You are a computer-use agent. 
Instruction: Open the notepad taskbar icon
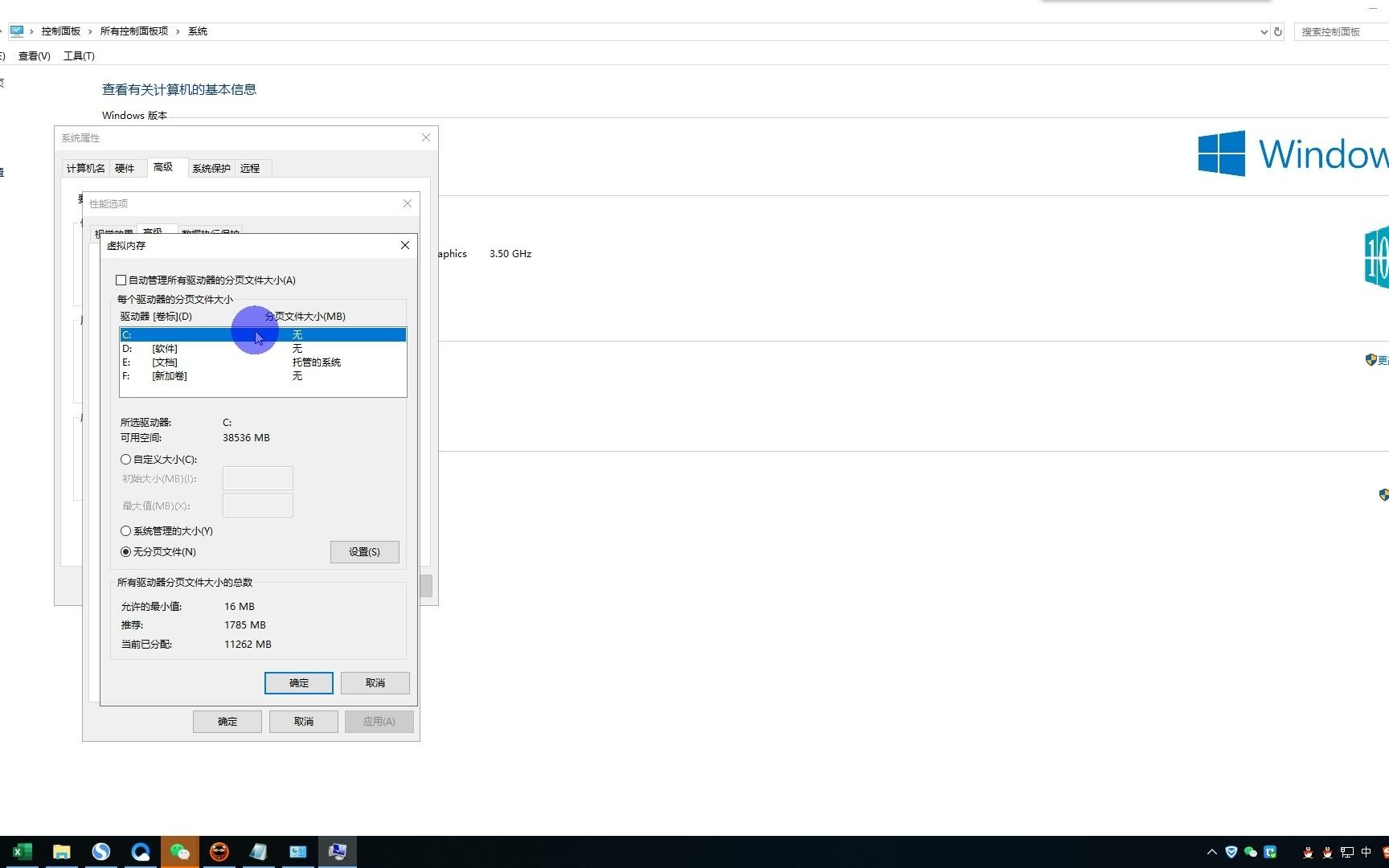click(x=258, y=852)
